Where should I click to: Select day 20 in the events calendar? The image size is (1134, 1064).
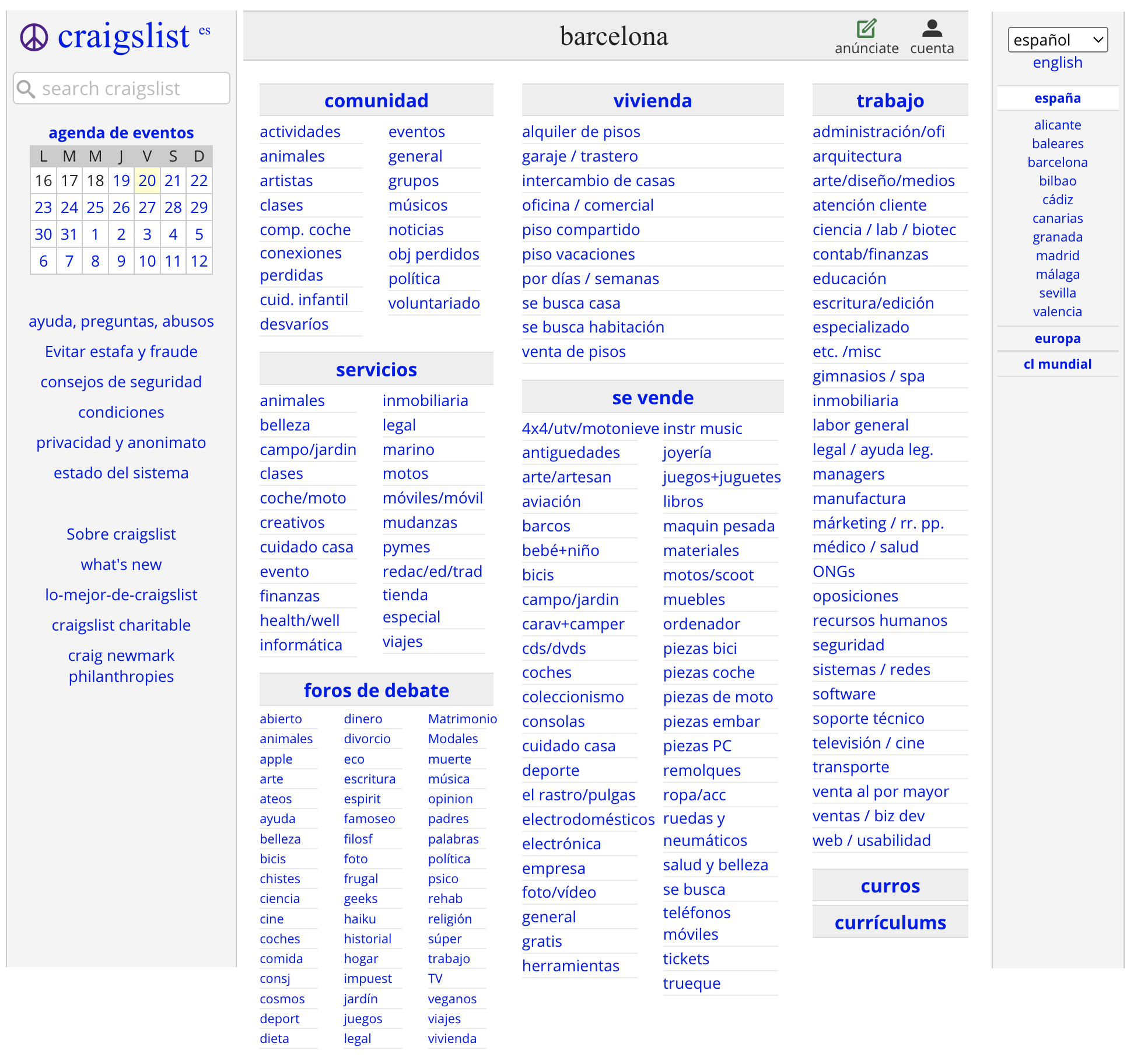(x=147, y=181)
